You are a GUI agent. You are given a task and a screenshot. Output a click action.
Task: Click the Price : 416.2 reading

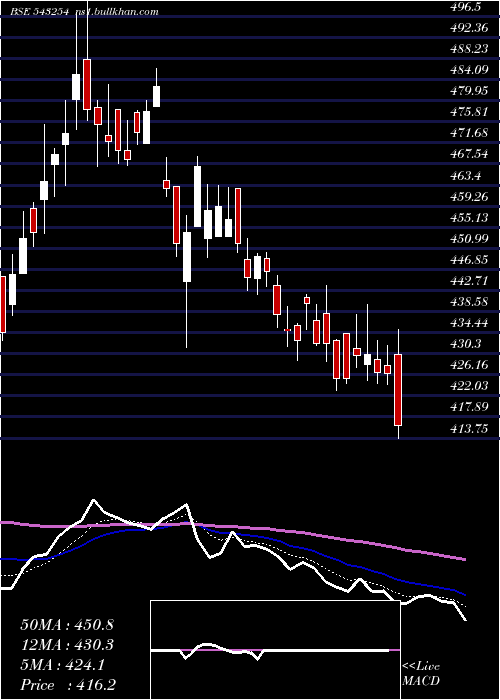pos(69,685)
